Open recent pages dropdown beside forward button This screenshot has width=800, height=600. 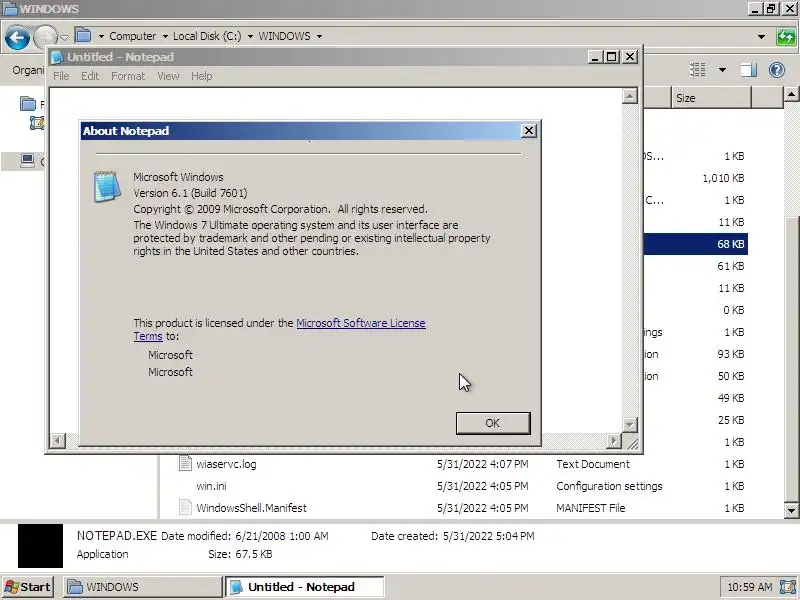(64, 37)
